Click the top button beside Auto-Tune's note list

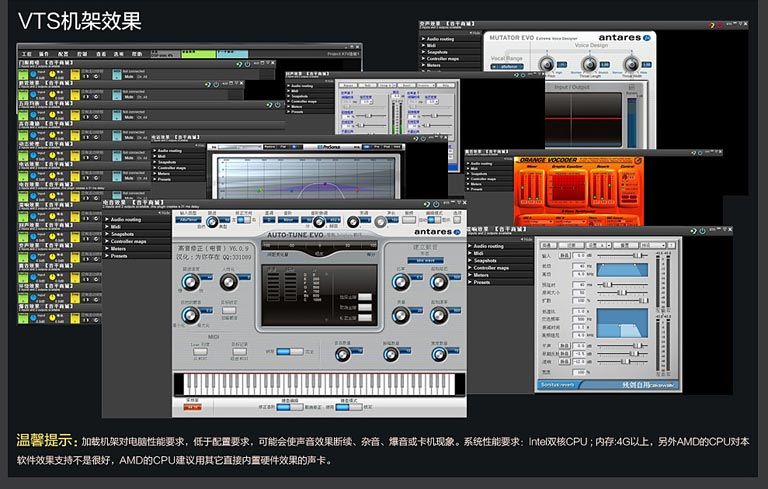point(364,296)
